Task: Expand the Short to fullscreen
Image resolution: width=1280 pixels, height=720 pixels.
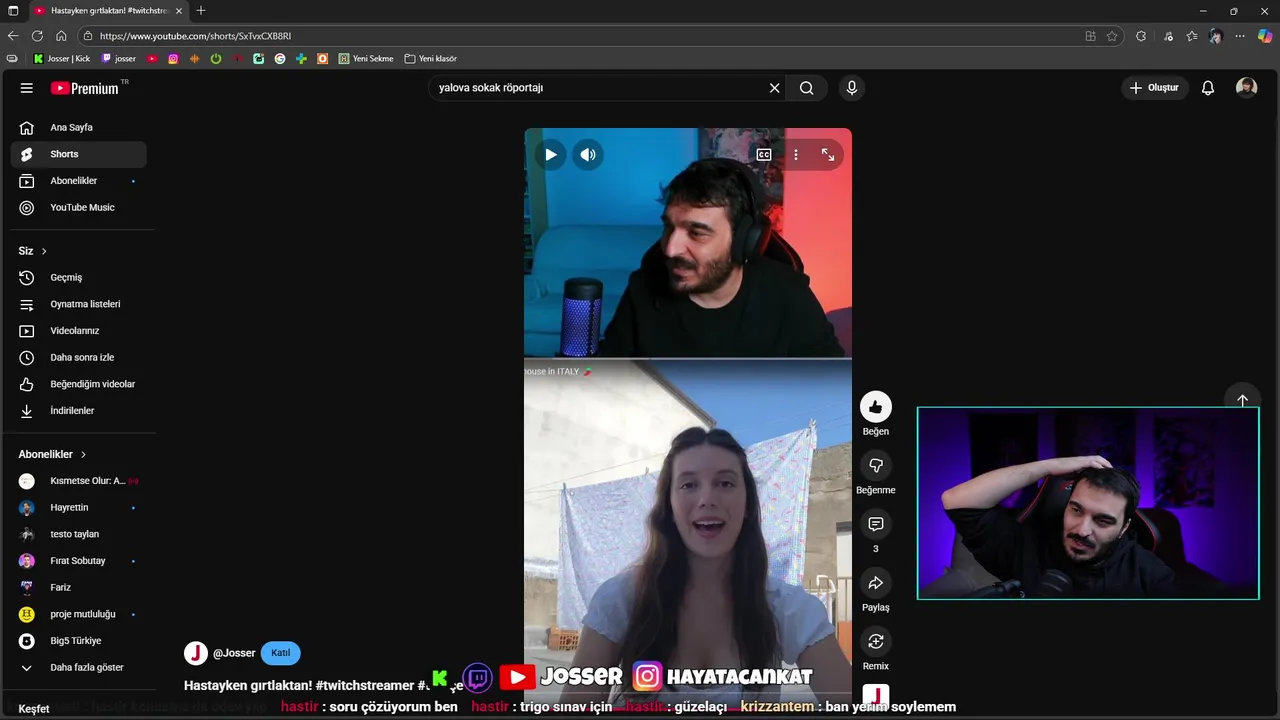Action: pyautogui.click(x=828, y=155)
